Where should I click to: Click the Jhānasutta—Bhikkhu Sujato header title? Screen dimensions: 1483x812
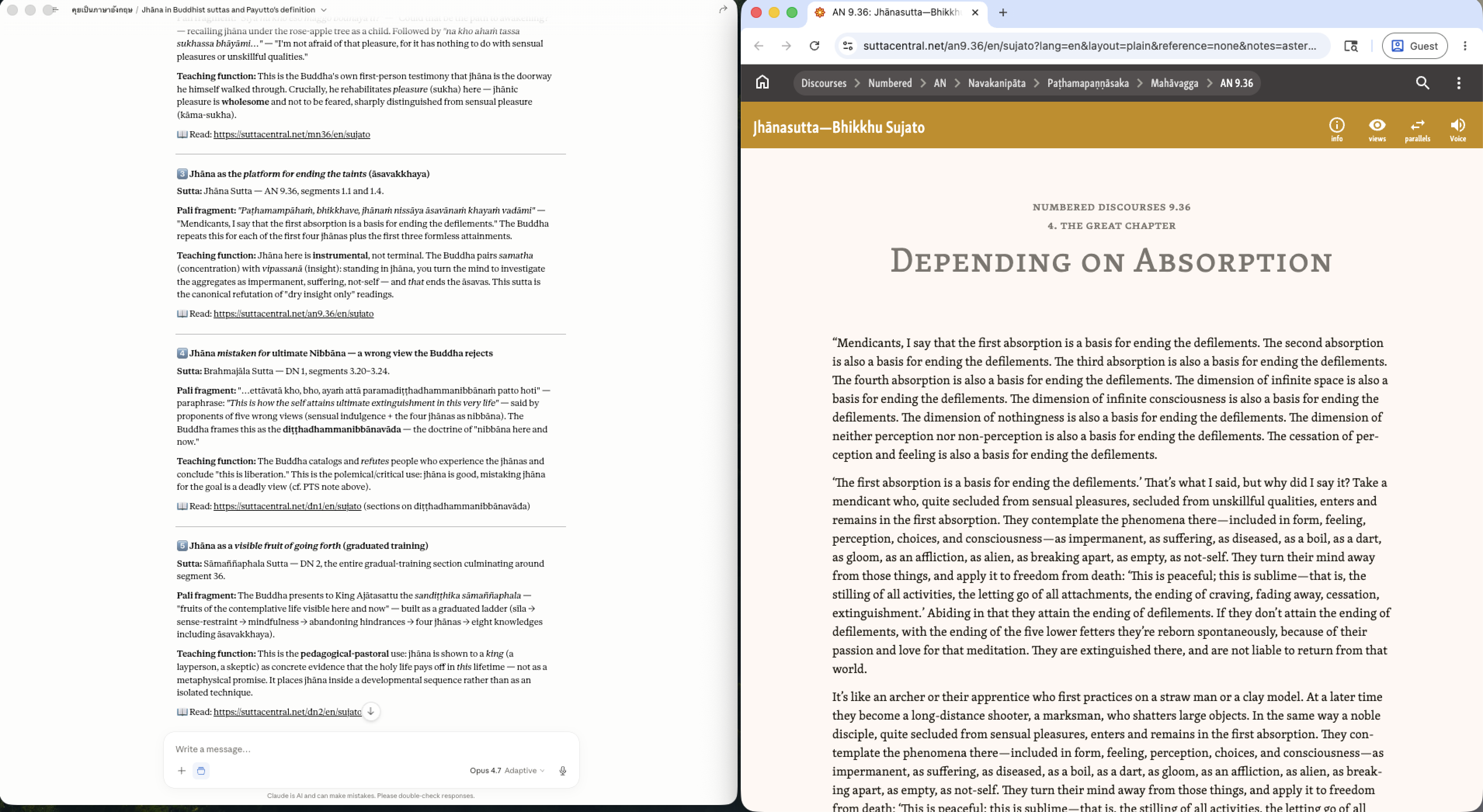tap(839, 127)
